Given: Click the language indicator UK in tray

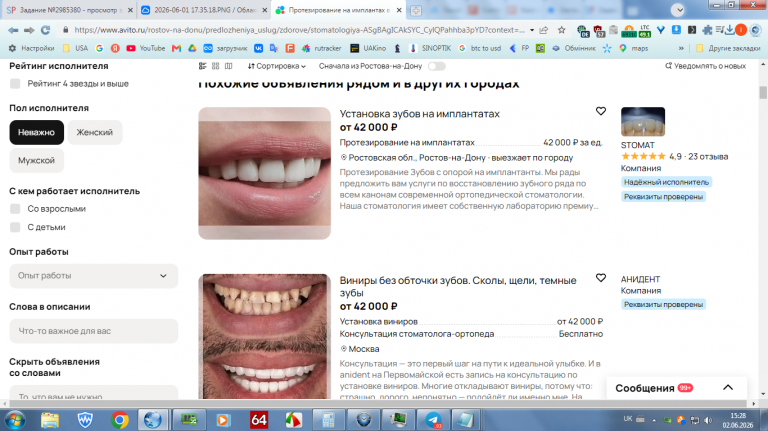Looking at the screenshot, I should point(627,419).
